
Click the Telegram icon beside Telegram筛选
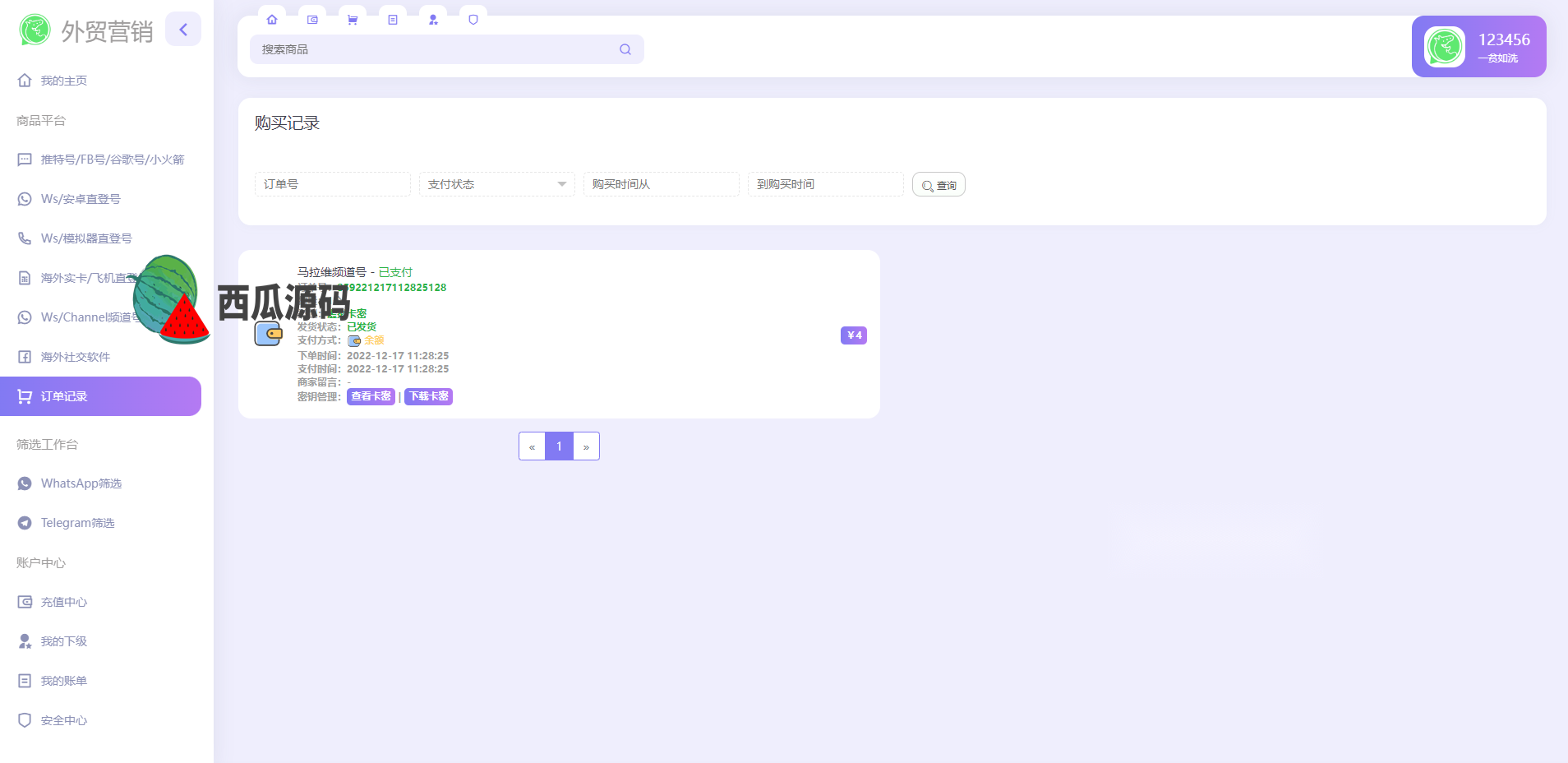(x=25, y=523)
